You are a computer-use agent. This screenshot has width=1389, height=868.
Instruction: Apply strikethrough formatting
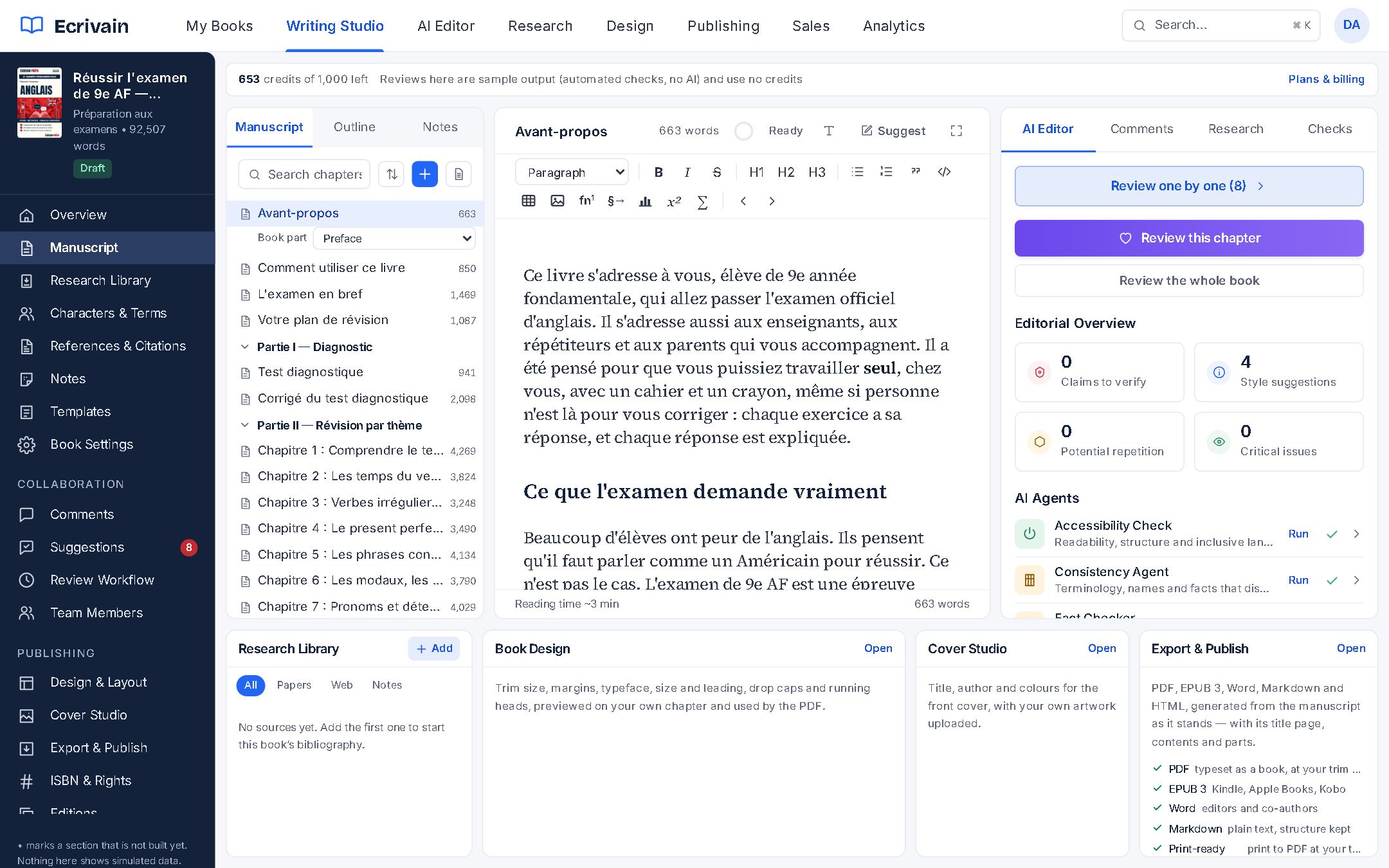tap(717, 172)
